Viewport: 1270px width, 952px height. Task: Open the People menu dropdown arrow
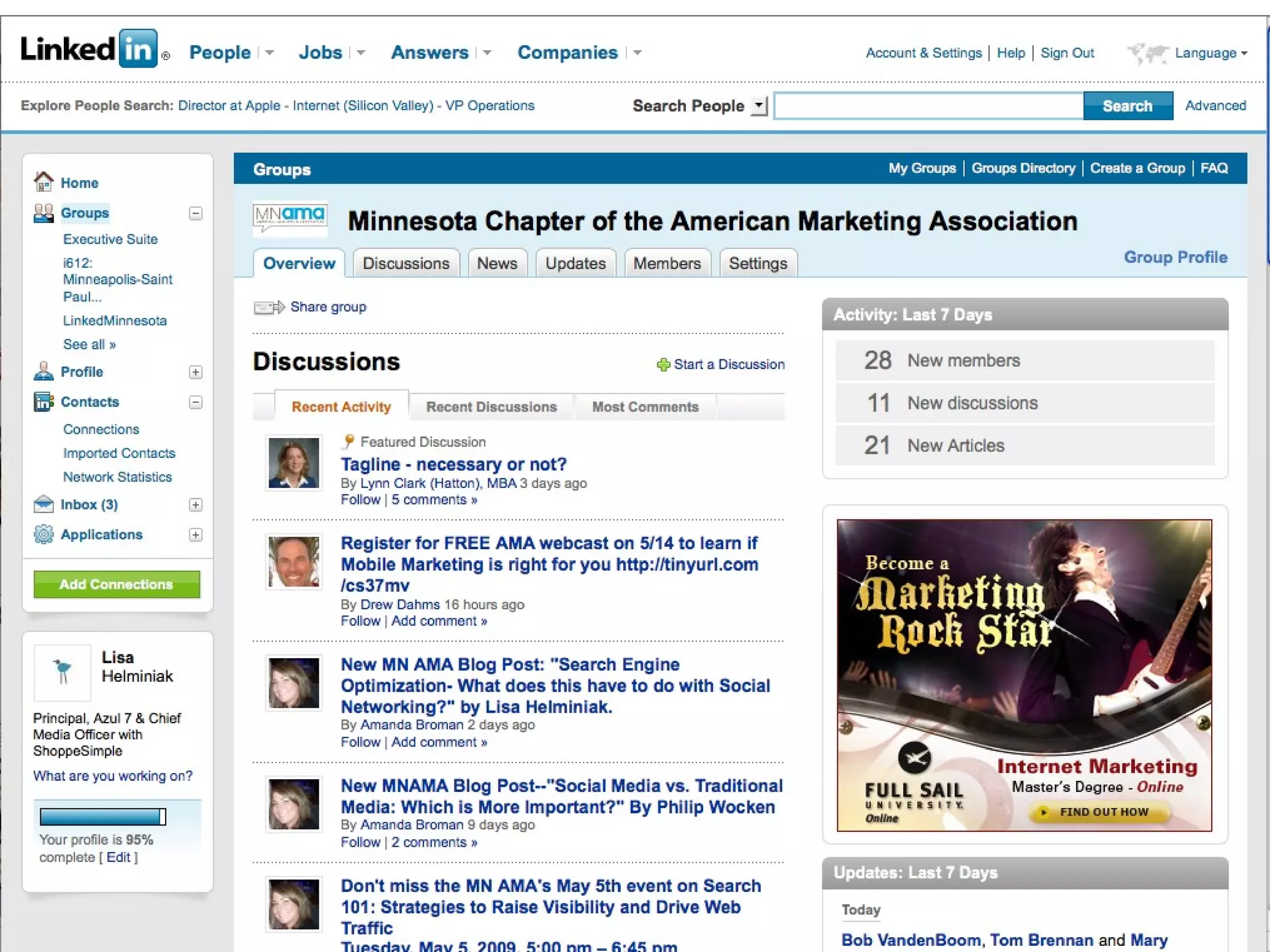270,53
